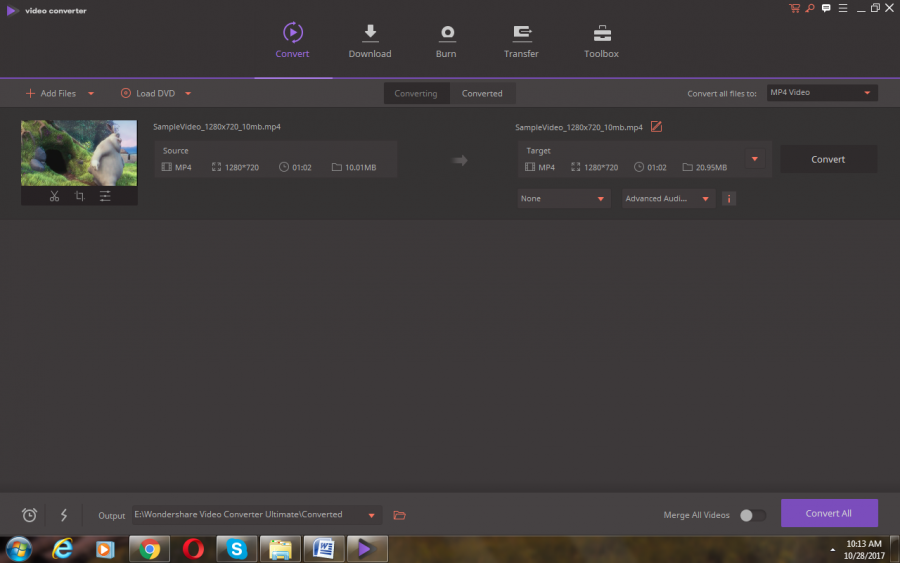Toggle the Merge All Videos switch

point(752,515)
